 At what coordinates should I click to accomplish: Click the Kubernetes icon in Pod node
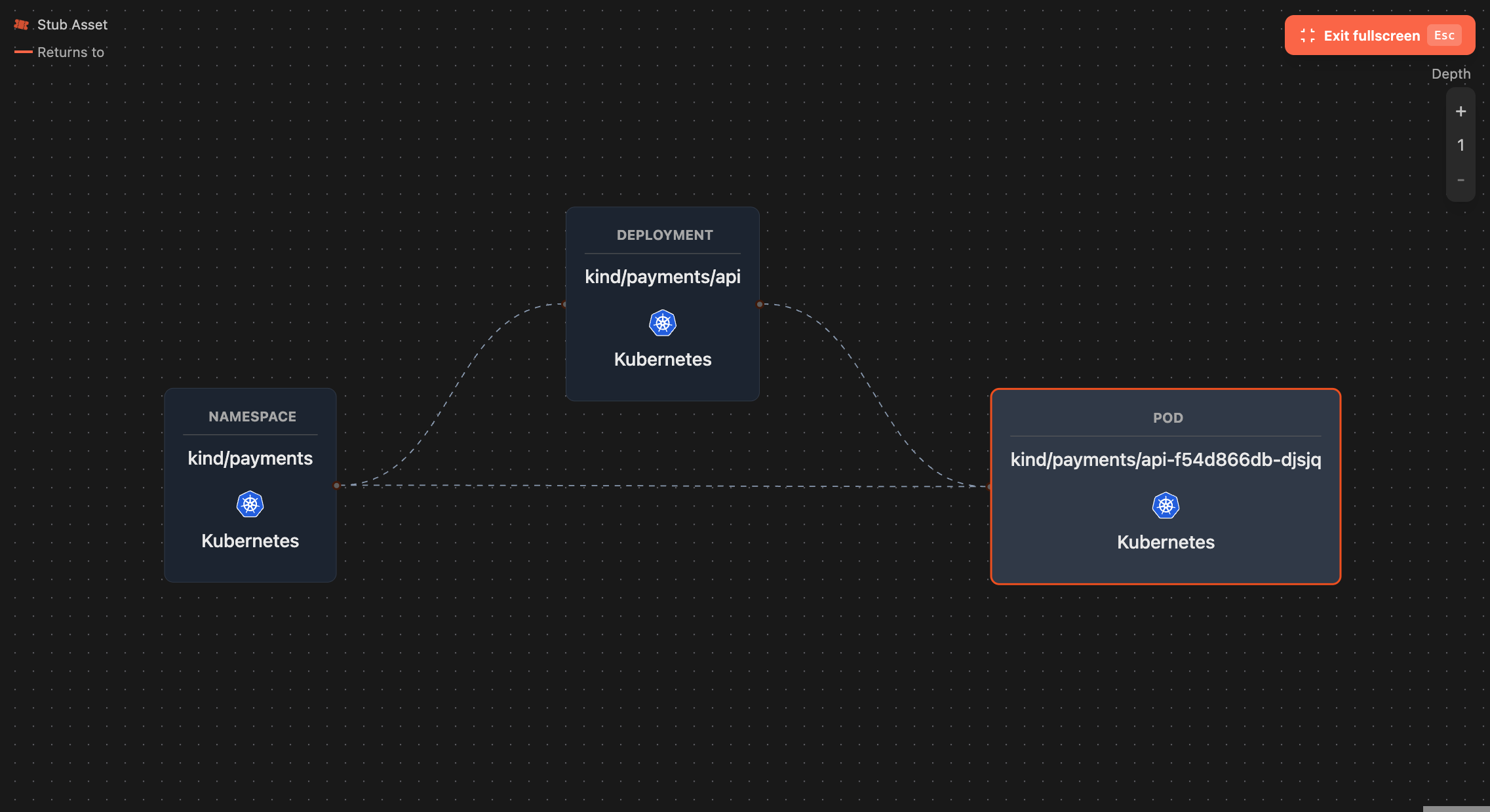1166,505
